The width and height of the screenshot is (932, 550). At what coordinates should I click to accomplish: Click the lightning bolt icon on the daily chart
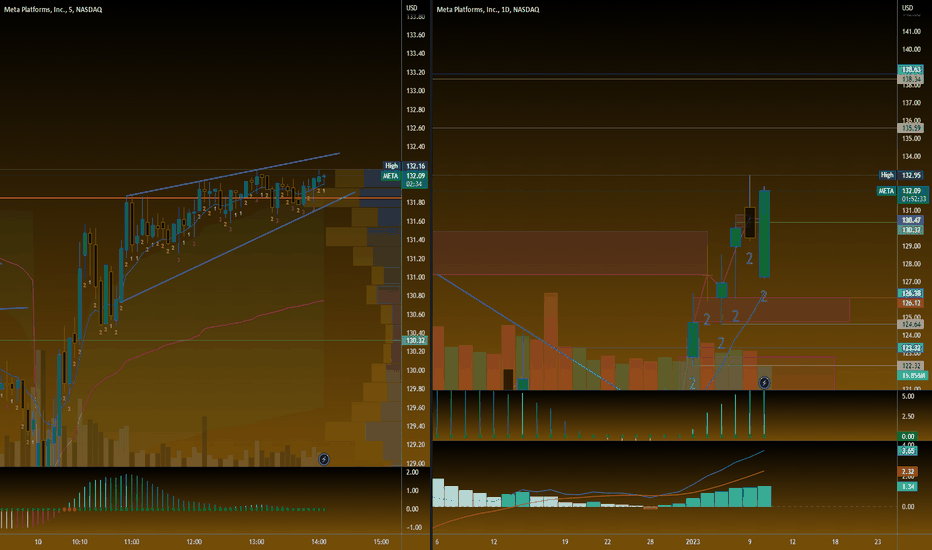click(764, 383)
